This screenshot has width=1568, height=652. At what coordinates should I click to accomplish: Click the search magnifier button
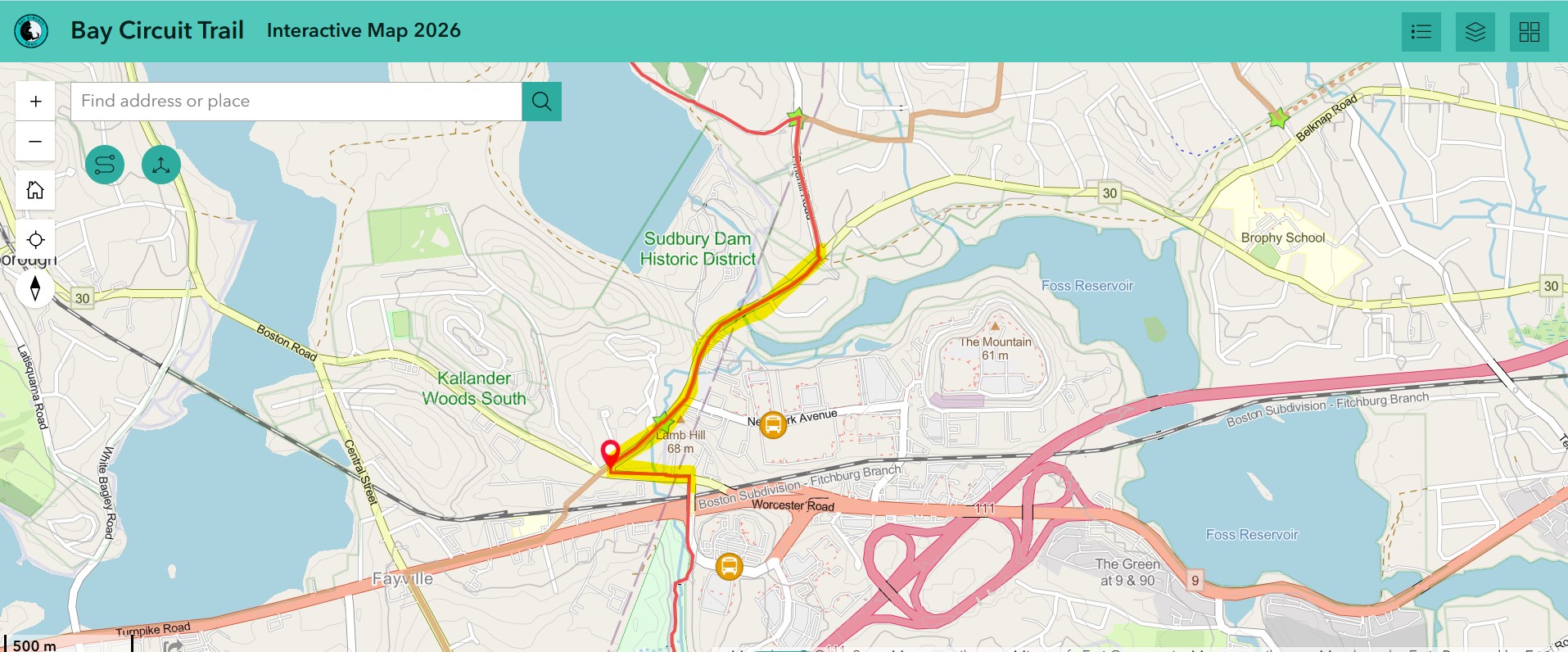point(541,102)
